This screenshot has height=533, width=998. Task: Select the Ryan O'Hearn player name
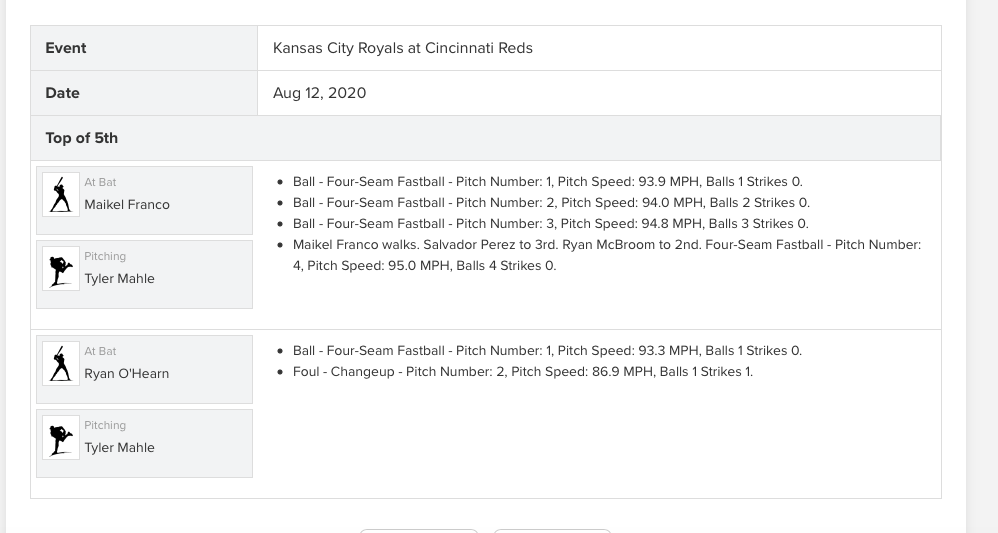[x=127, y=374]
